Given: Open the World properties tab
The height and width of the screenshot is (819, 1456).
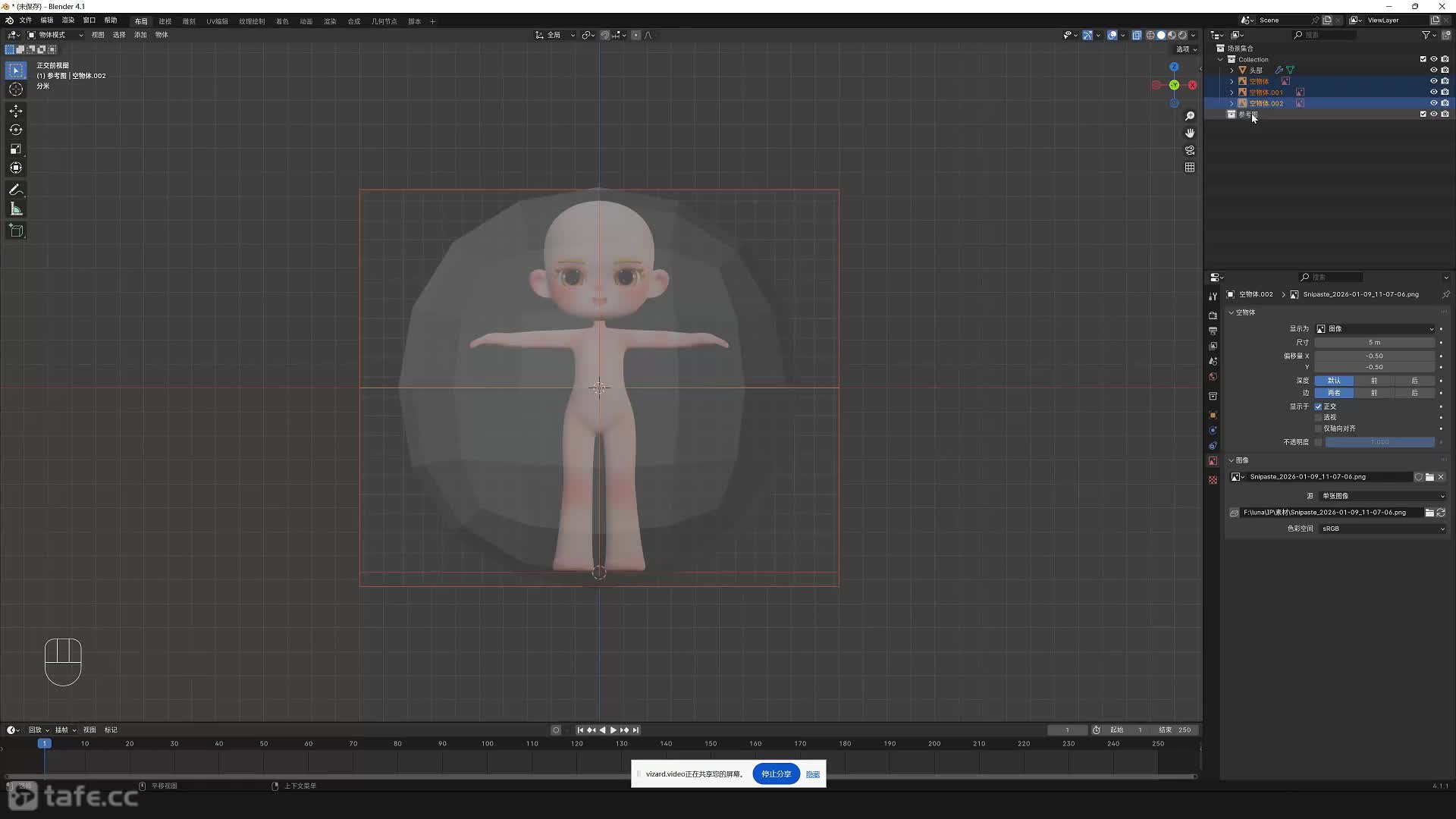Looking at the screenshot, I should pyautogui.click(x=1213, y=377).
